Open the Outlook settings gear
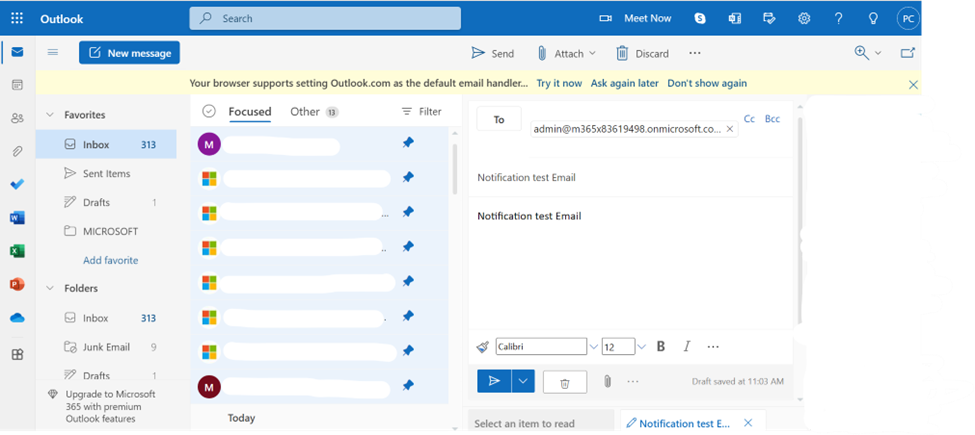 (804, 19)
